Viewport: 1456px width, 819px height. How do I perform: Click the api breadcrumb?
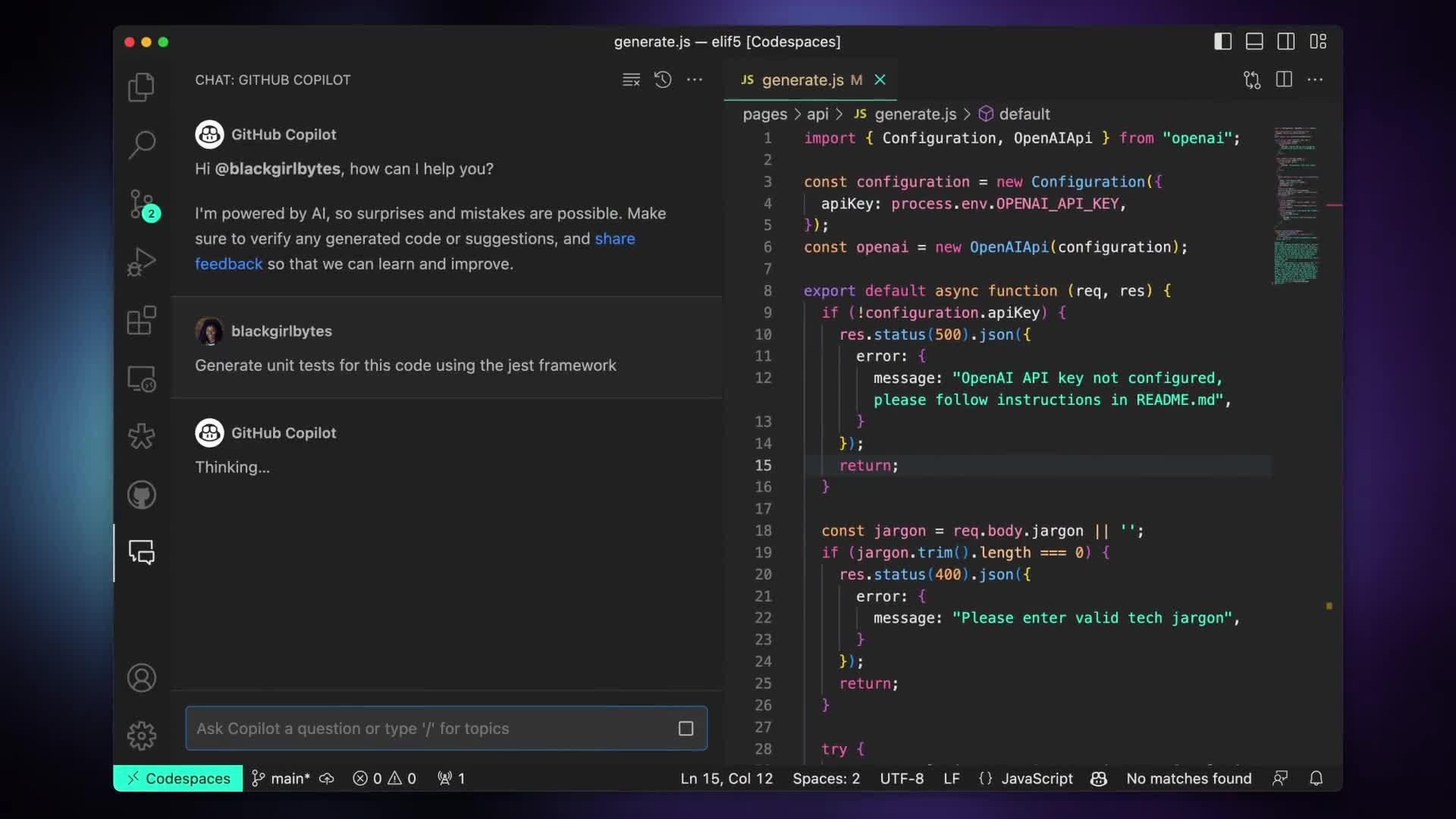click(817, 114)
